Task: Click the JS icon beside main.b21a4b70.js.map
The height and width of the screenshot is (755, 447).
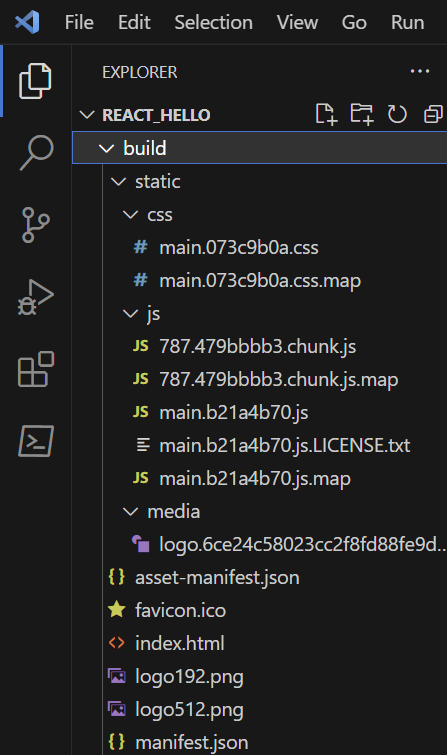Action: click(141, 478)
